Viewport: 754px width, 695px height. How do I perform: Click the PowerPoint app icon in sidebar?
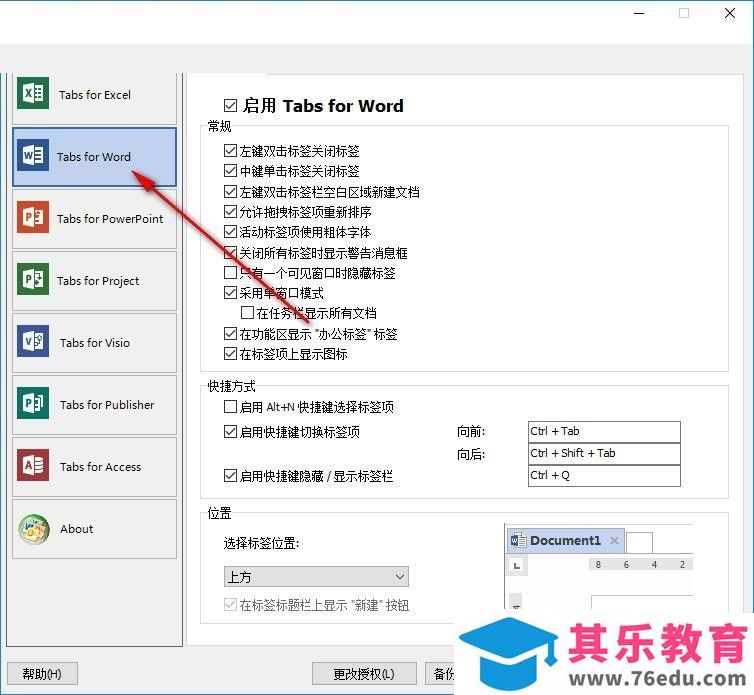pyautogui.click(x=33, y=217)
